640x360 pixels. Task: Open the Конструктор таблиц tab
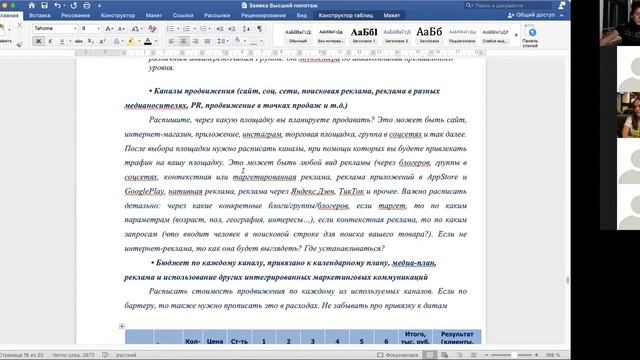(x=346, y=15)
